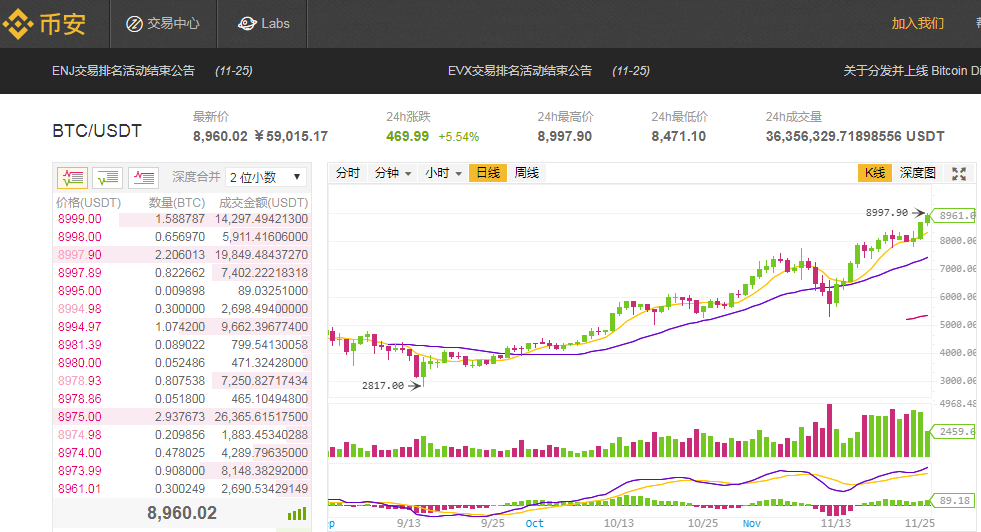Viewport: 981px width, 532px height.
Task: Open 交易中心 trading center menu
Action: pyautogui.click(x=162, y=23)
